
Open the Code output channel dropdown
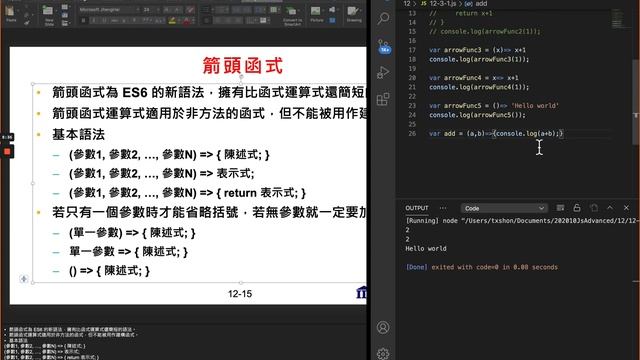coord(504,208)
